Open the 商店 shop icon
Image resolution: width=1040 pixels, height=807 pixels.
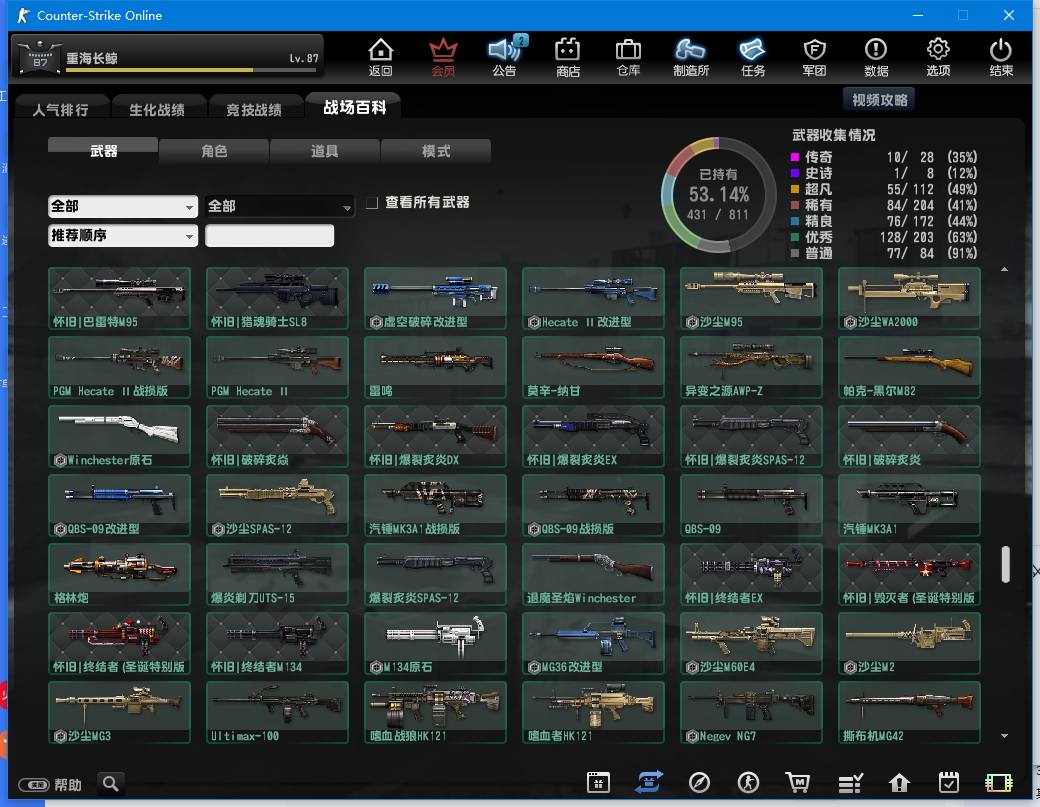click(568, 57)
